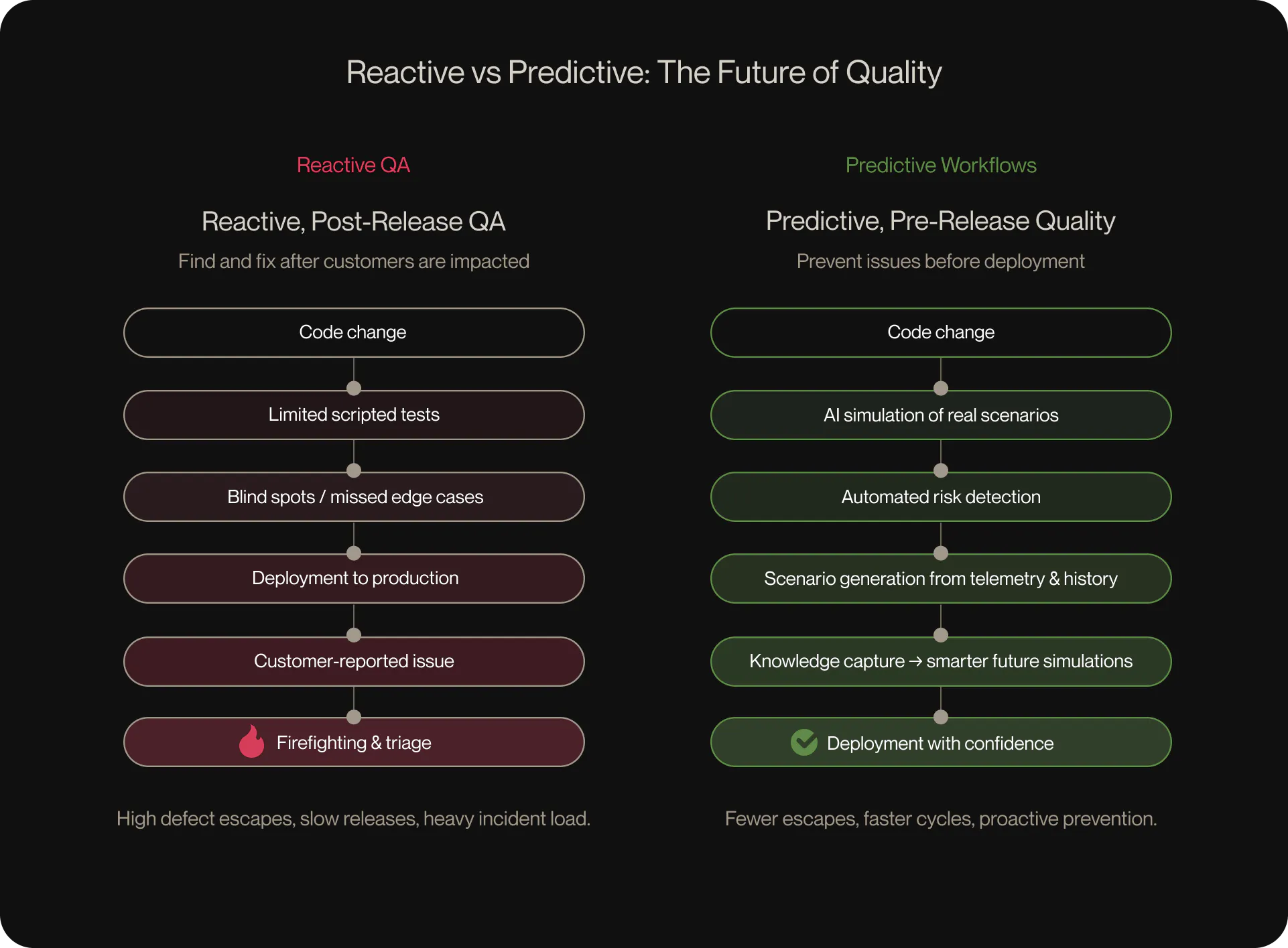Click the right column Code change box
The width and height of the screenshot is (1288, 948).
(940, 332)
